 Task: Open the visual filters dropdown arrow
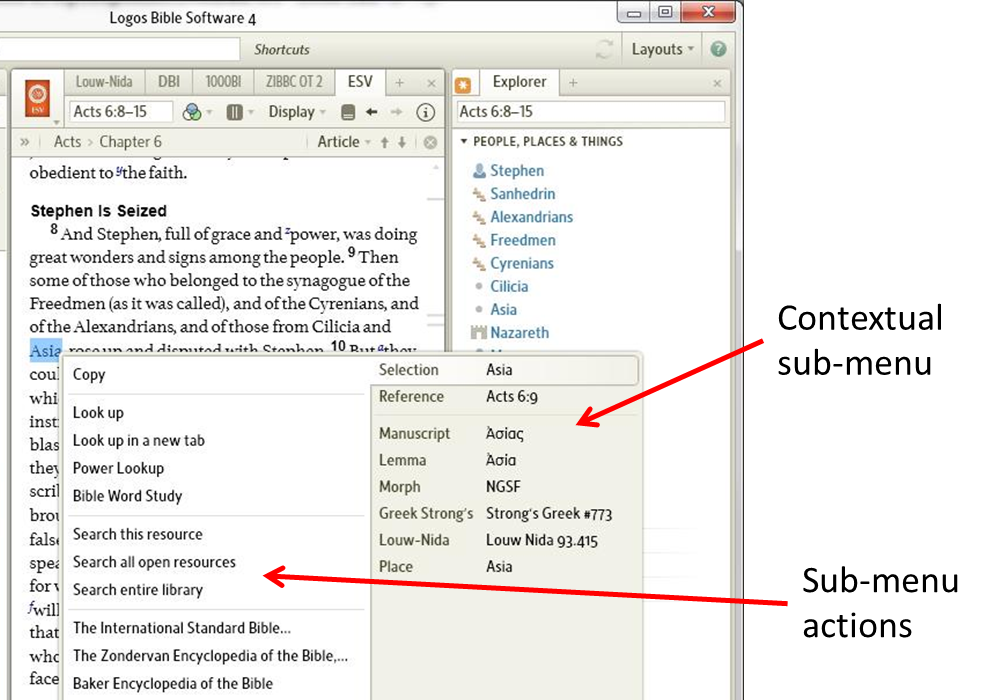[x=209, y=112]
